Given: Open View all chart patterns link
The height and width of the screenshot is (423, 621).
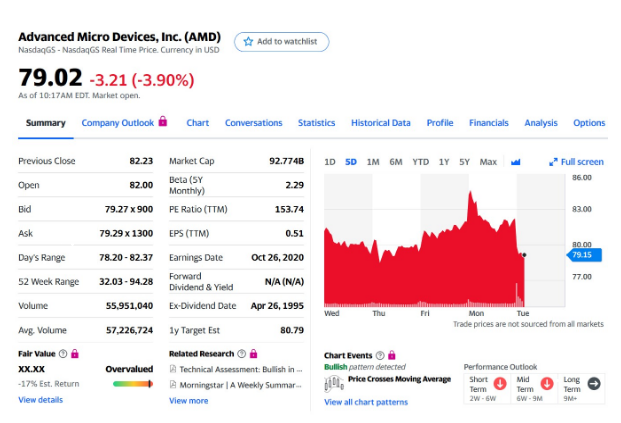Looking at the screenshot, I should click(x=366, y=402).
